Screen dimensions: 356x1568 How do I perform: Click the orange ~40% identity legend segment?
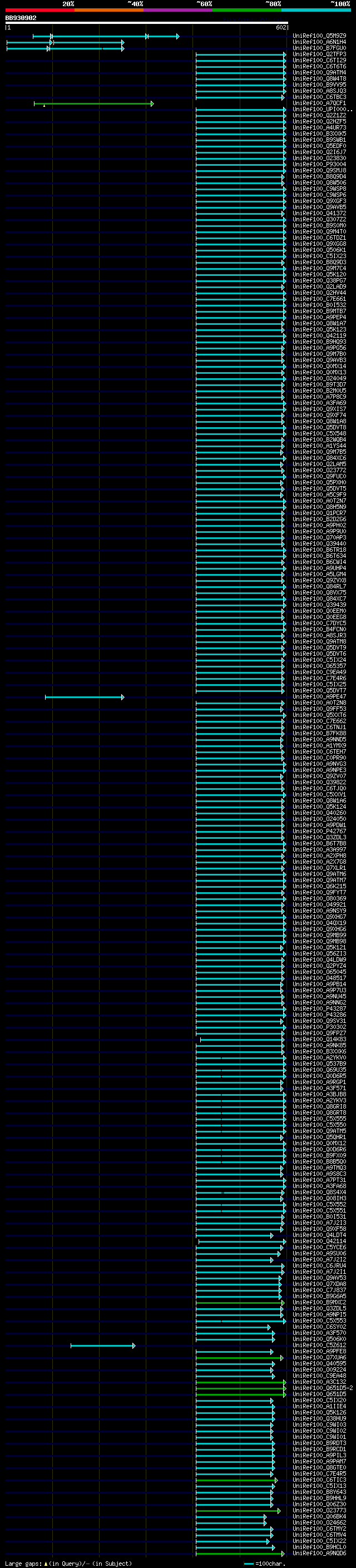[109, 10]
